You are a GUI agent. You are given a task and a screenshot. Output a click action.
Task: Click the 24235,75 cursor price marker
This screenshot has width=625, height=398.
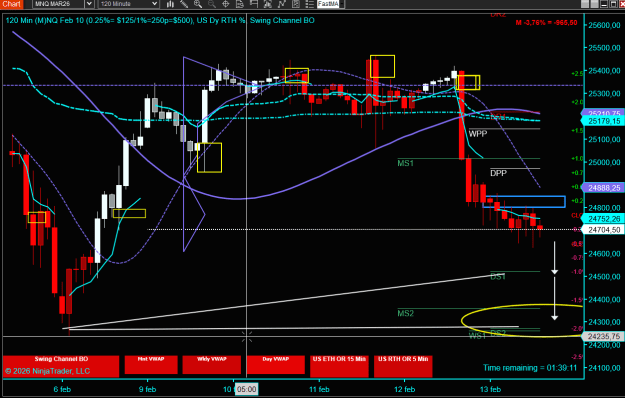point(603,336)
